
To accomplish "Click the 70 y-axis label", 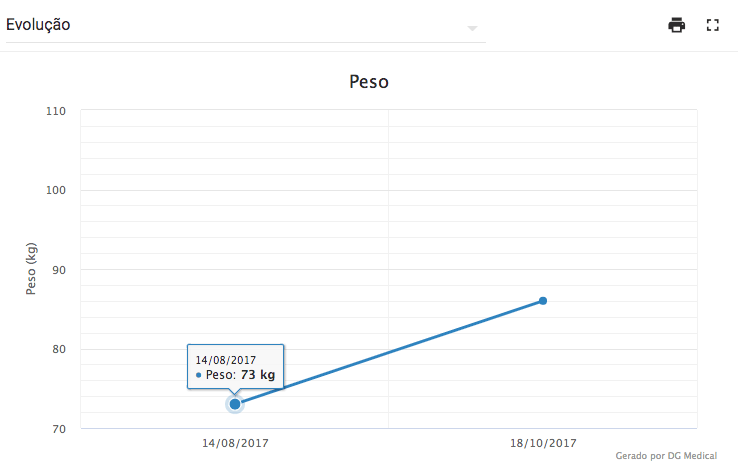I will pyautogui.click(x=58, y=429).
